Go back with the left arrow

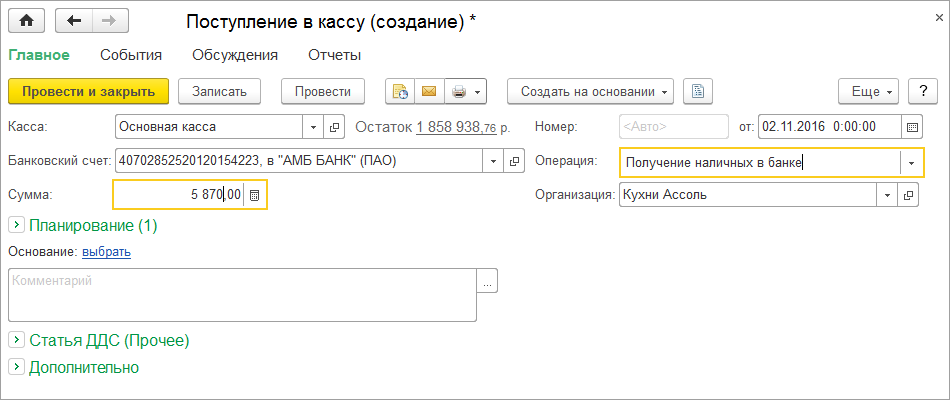click(74, 20)
